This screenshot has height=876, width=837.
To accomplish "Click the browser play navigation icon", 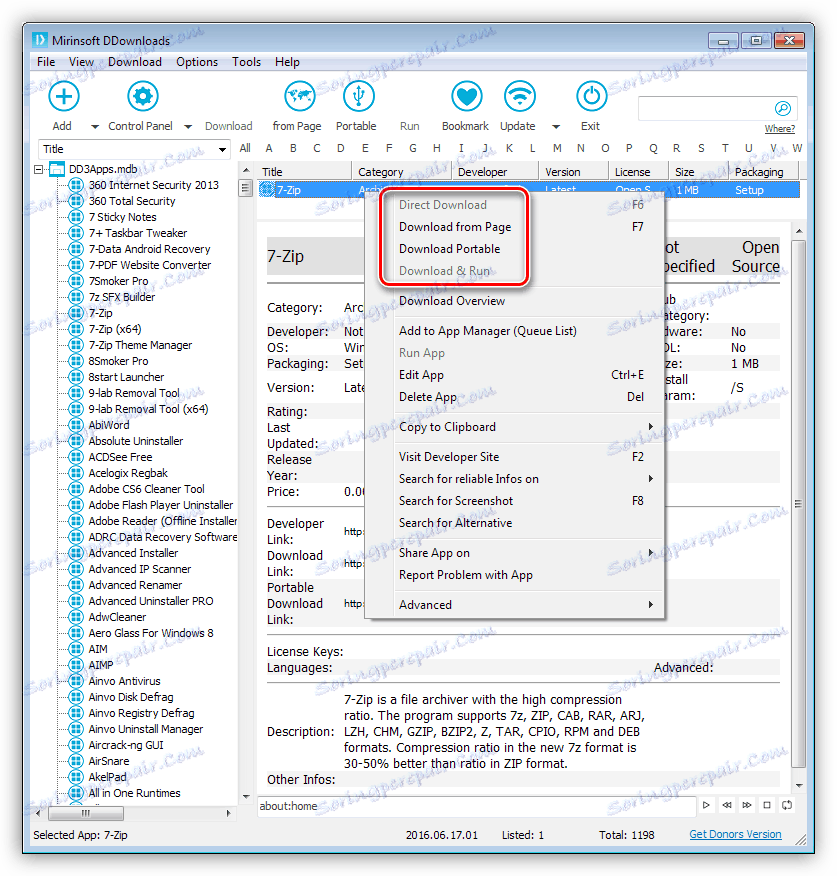I will (706, 805).
